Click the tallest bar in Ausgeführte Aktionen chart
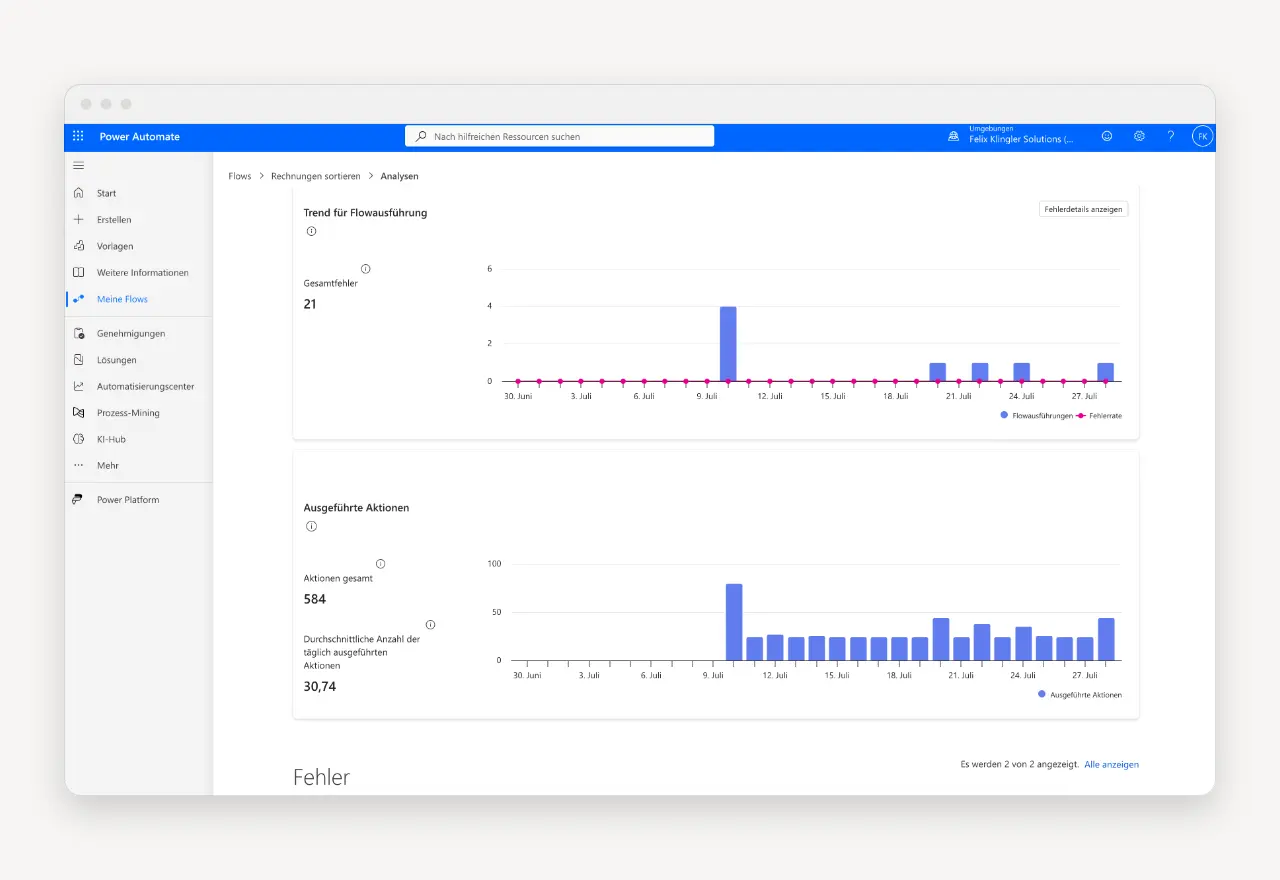This screenshot has height=880, width=1280. click(x=734, y=622)
